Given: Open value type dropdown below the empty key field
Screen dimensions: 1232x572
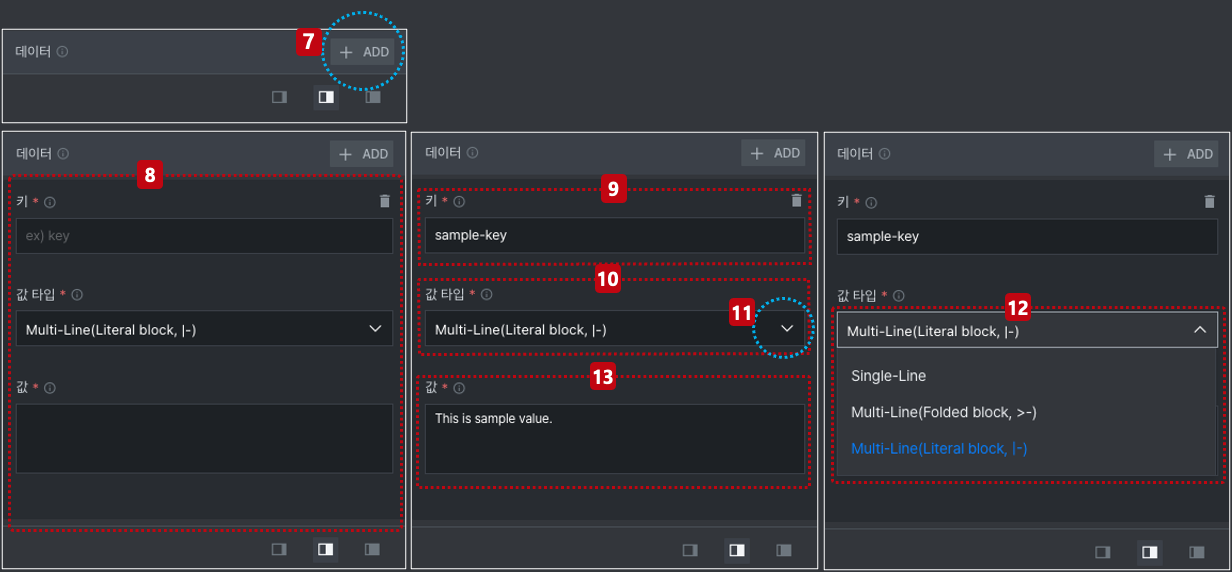Looking at the screenshot, I should (x=204, y=329).
